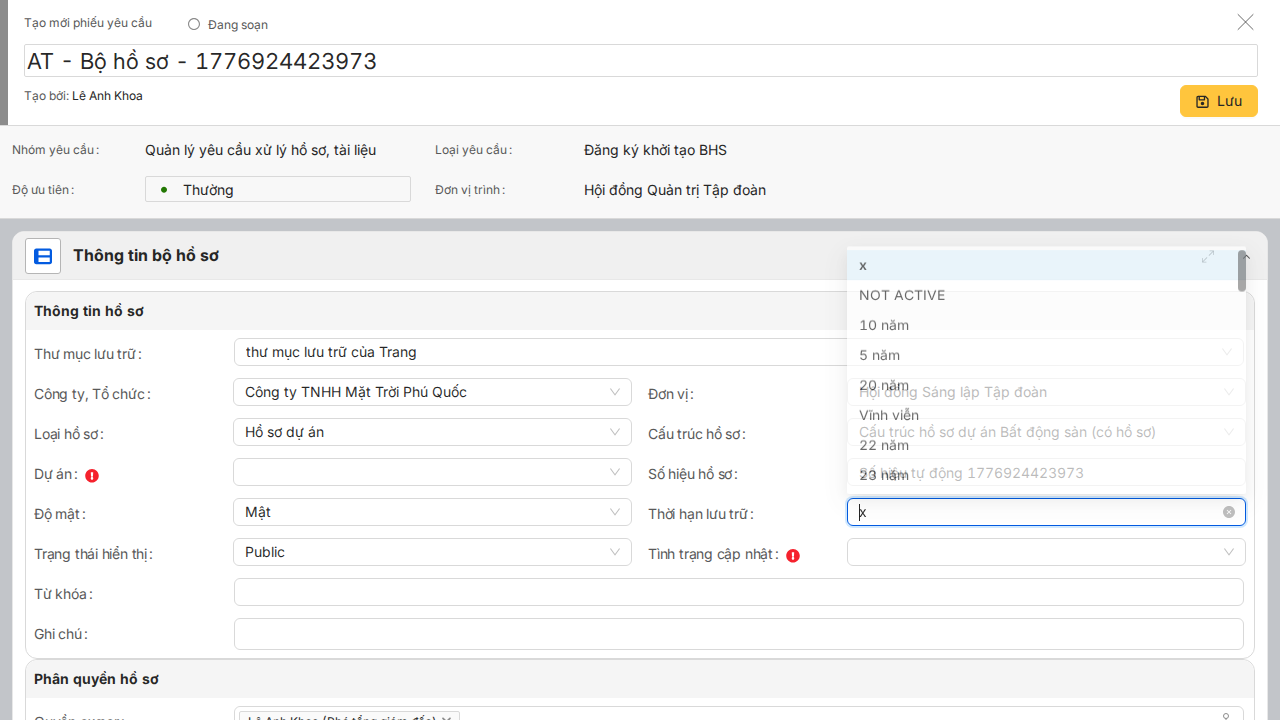Image resolution: width=1280 pixels, height=720 pixels.
Task: Pick the "5 năm" retention option
Action: coord(880,355)
